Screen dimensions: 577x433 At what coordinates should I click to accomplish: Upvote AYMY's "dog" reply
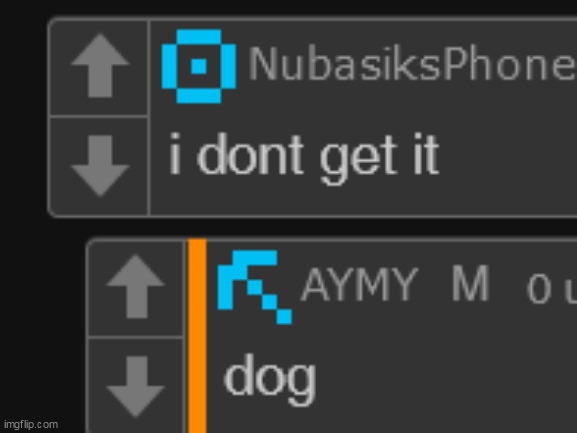point(135,286)
